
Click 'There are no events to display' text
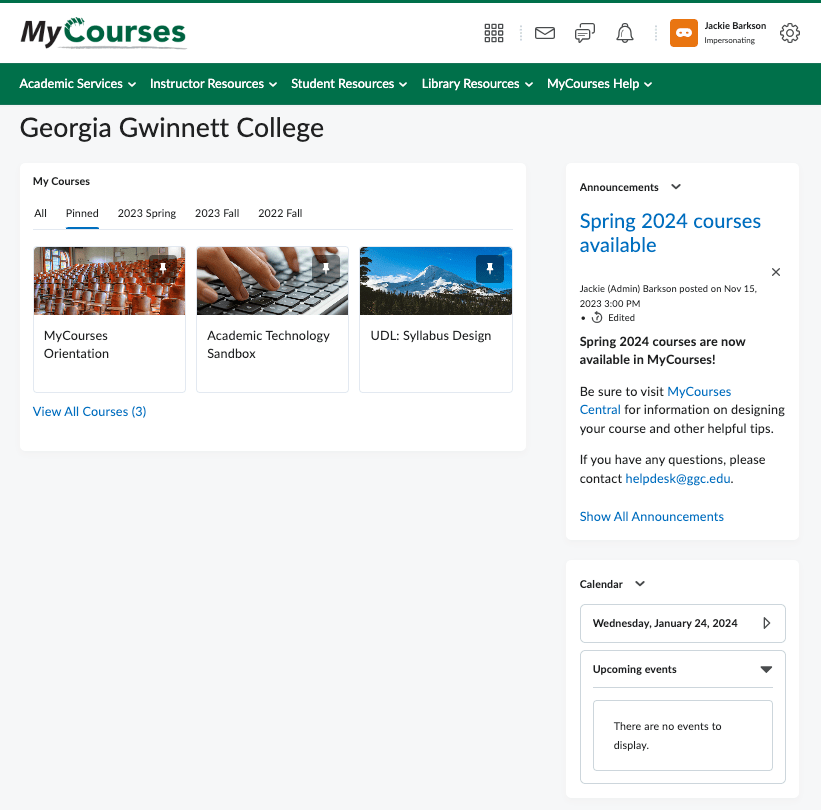pos(667,736)
